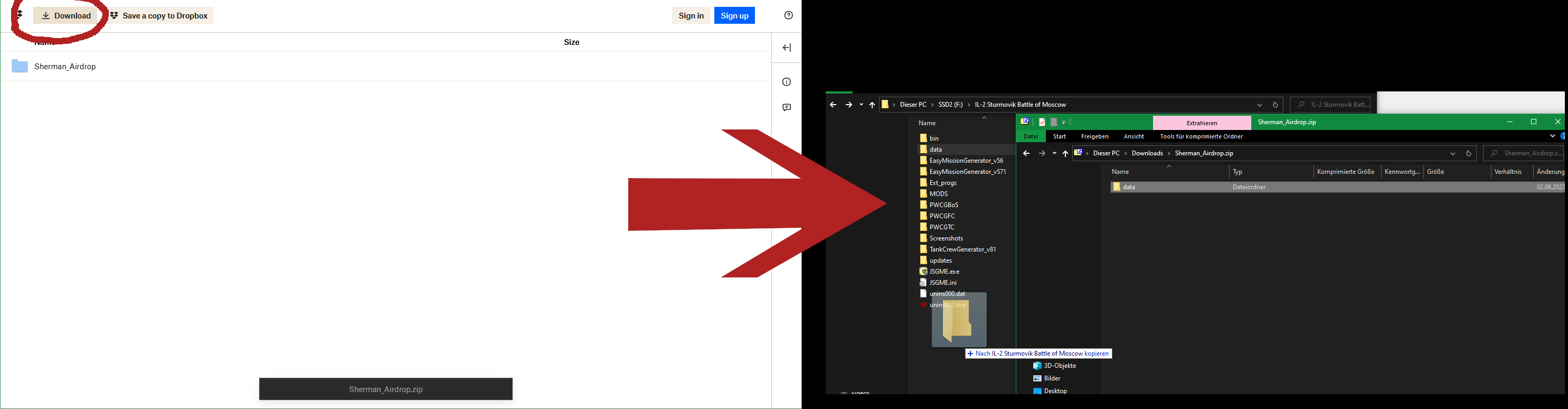
Task: Expand the ribbon in Sherman_Airdrop.zip window
Action: pos(1552,136)
